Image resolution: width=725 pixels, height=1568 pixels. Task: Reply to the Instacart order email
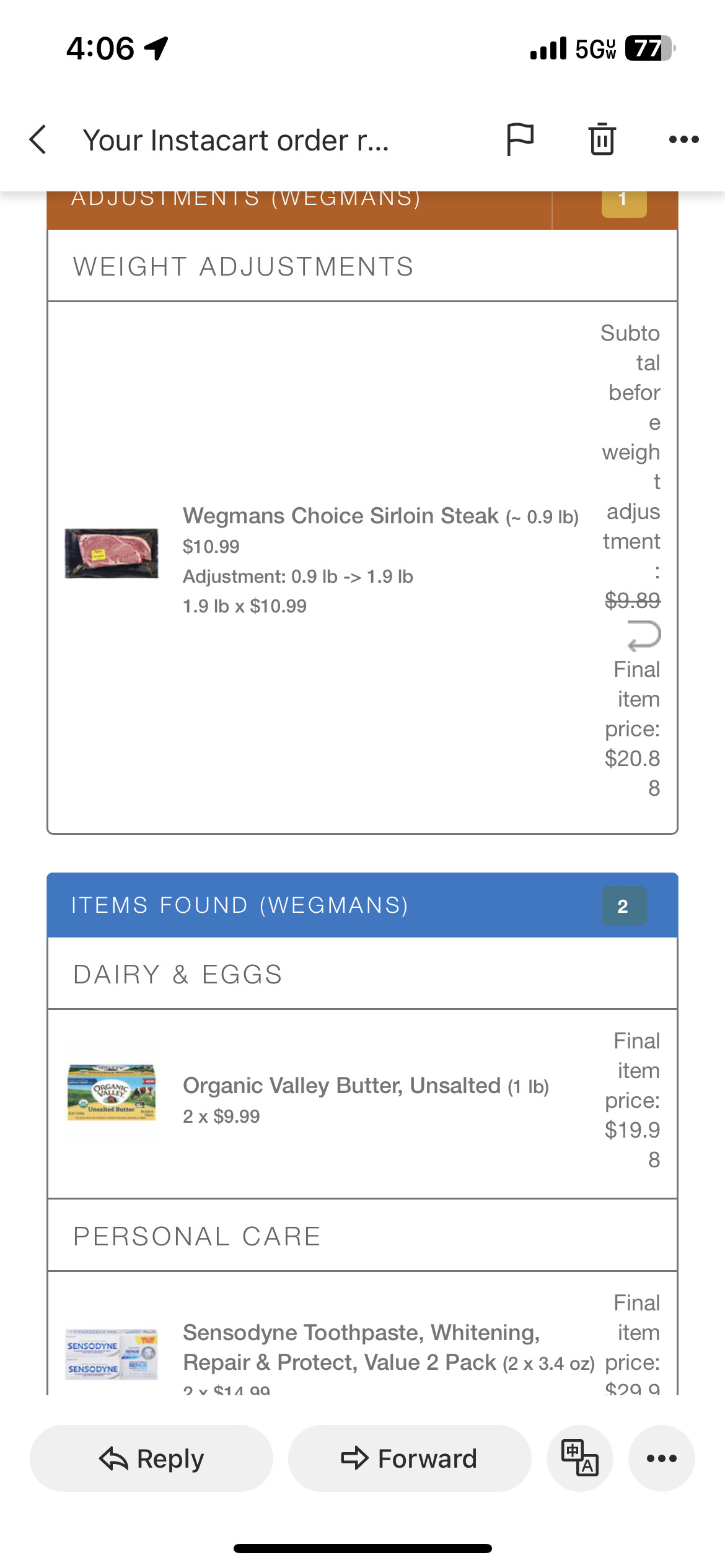pyautogui.click(x=151, y=1458)
